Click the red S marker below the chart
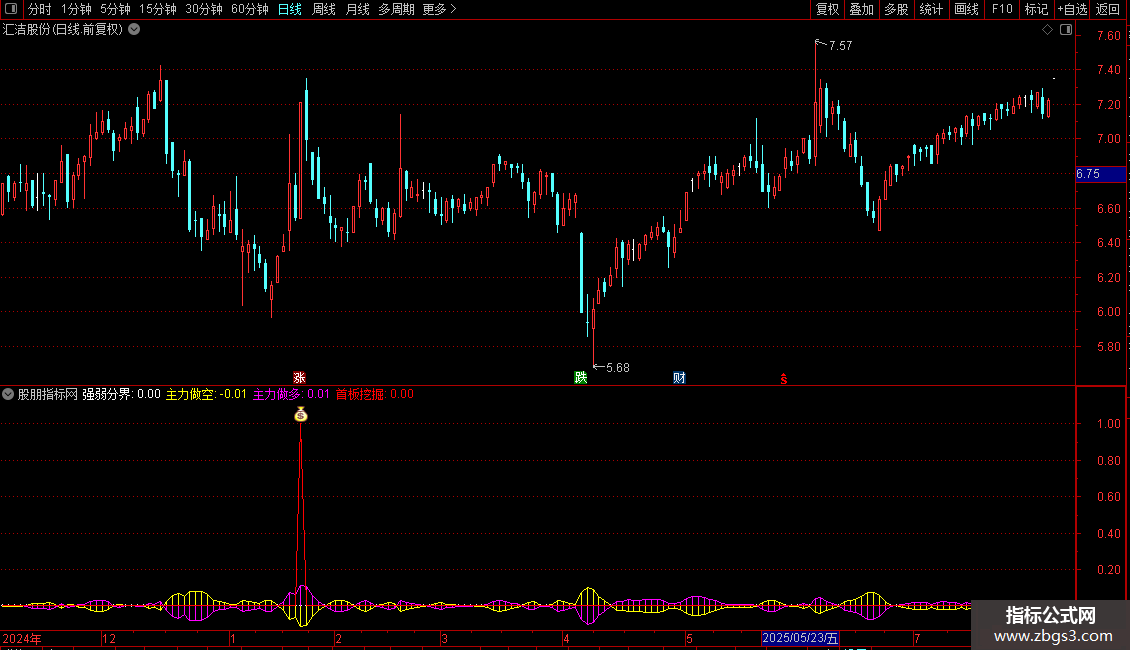The image size is (1130, 650). pyautogui.click(x=783, y=379)
